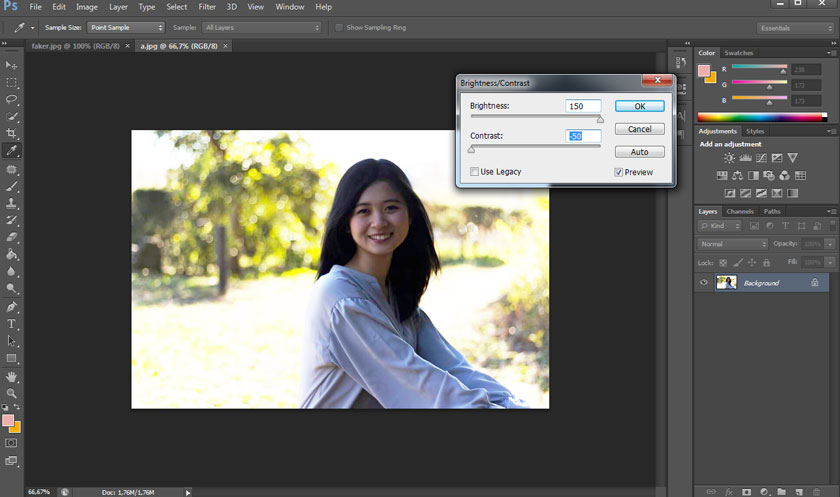
Task: Select the Pen tool
Action: tap(12, 307)
